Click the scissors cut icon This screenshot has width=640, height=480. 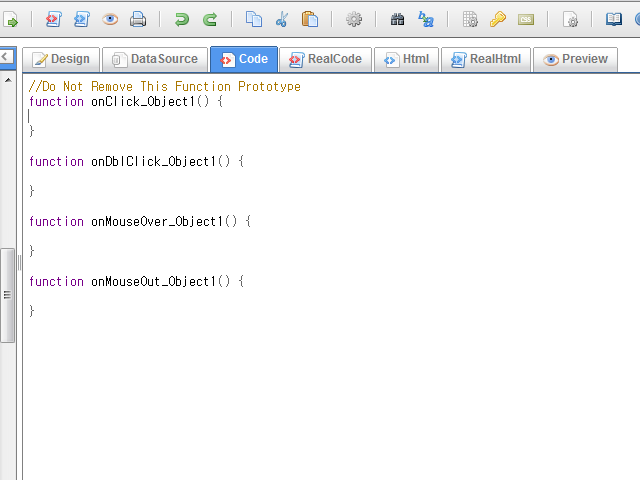282,19
